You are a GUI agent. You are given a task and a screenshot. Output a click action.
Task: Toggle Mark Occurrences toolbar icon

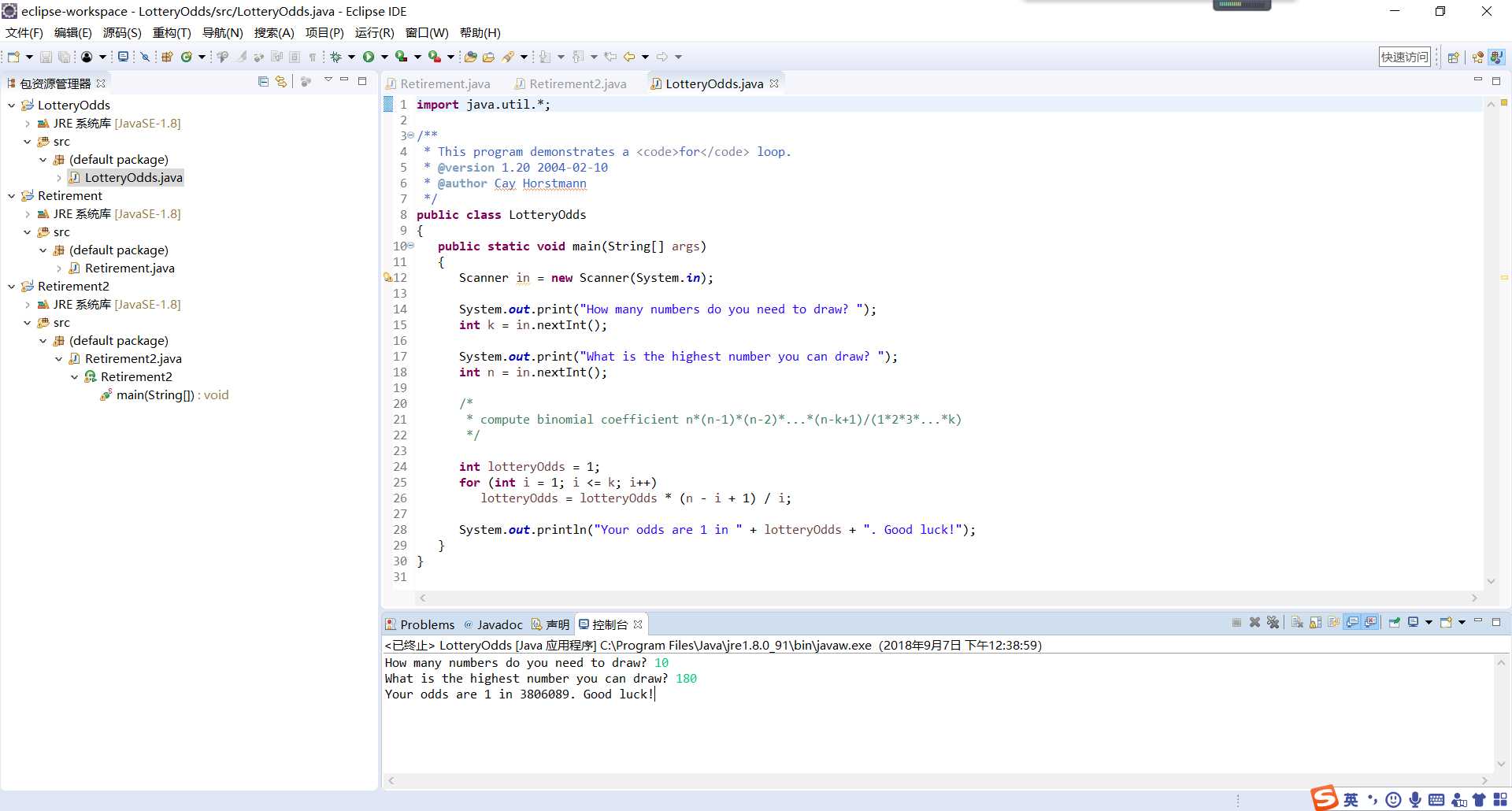coord(241,57)
